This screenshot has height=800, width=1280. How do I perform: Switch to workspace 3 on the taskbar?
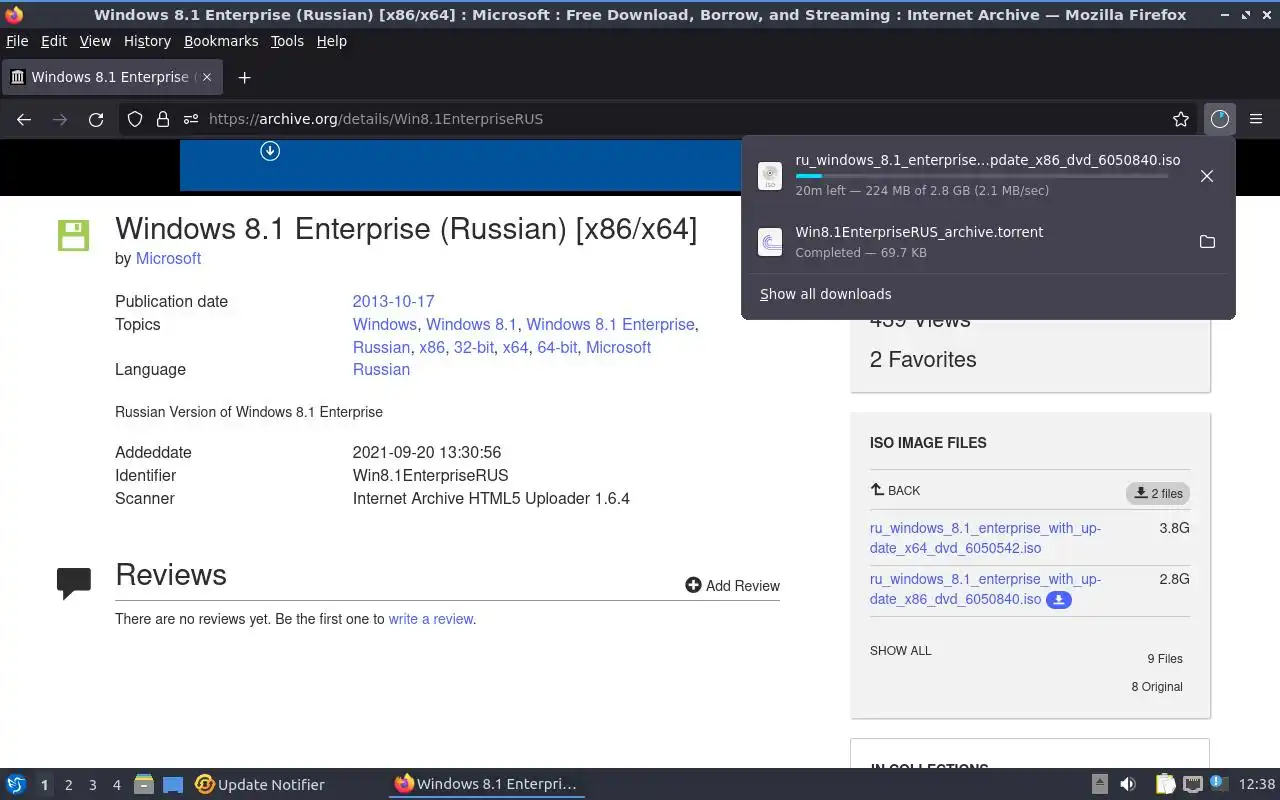click(x=92, y=785)
